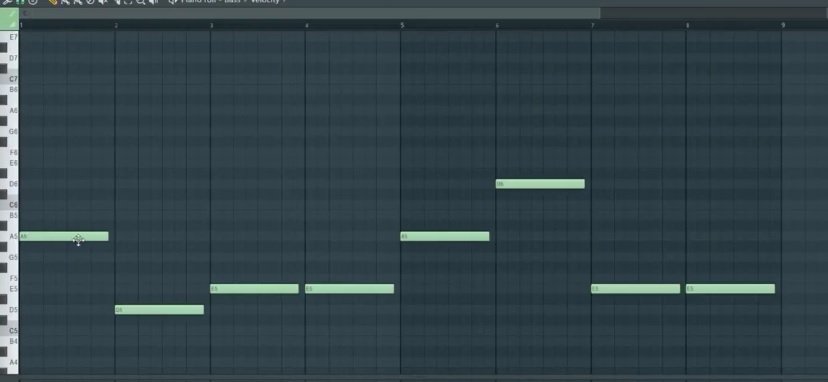Select the E5 note starting at bar 7

pyautogui.click(x=636, y=288)
